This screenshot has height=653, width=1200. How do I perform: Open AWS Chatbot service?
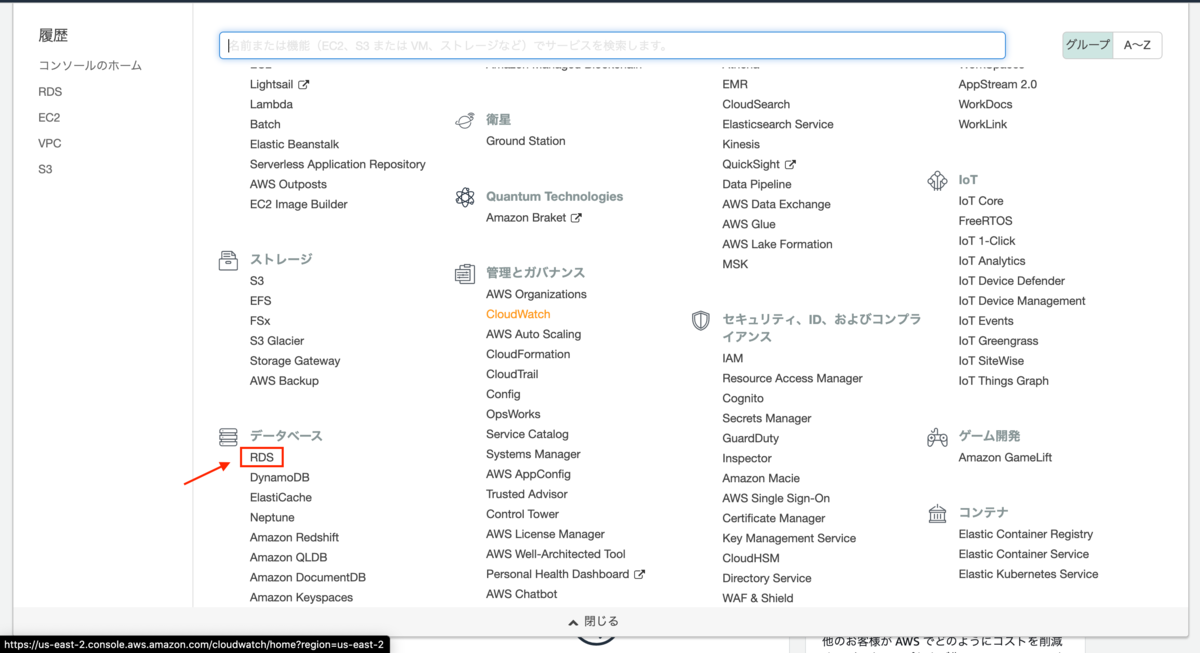pyautogui.click(x=522, y=594)
